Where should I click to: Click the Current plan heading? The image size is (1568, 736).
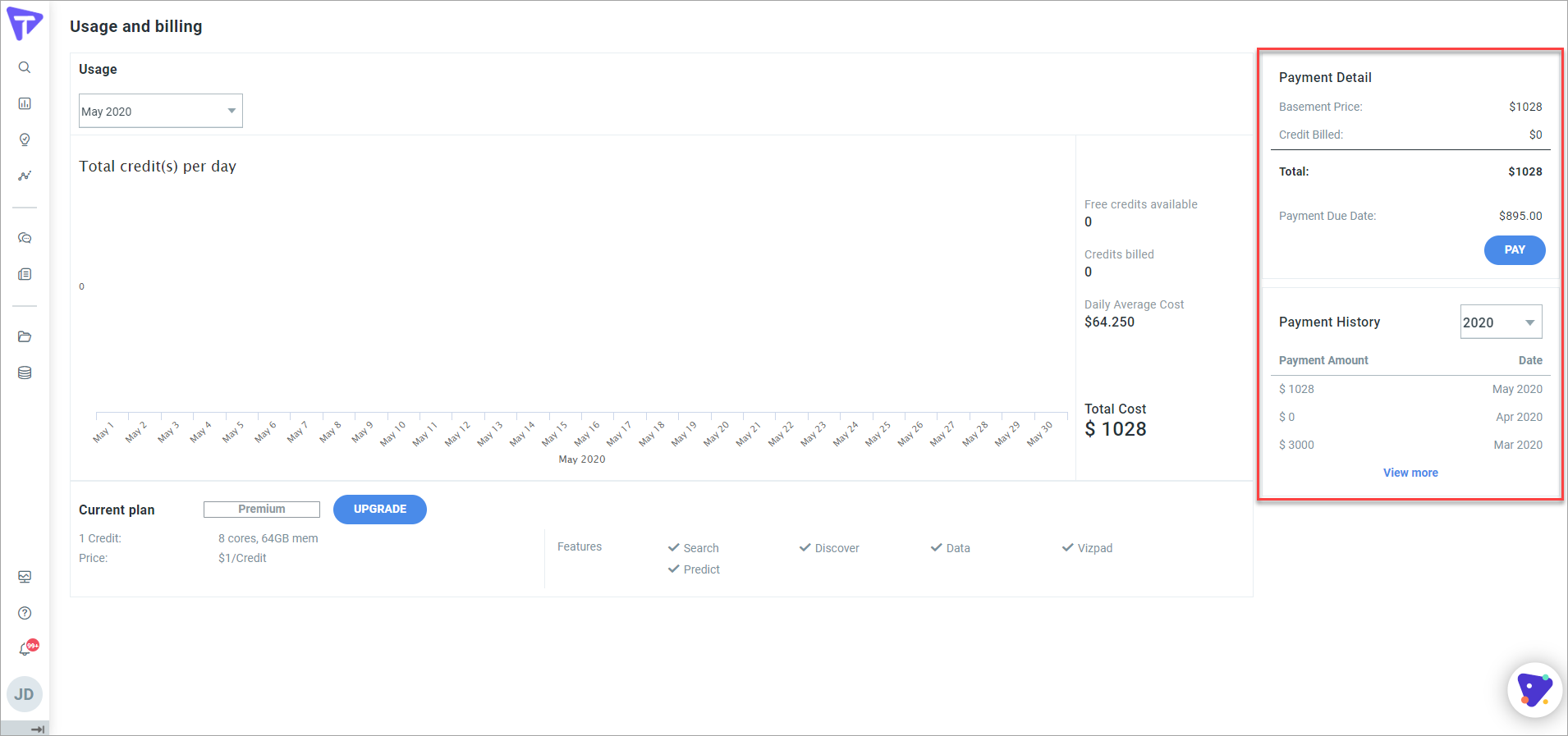(117, 510)
